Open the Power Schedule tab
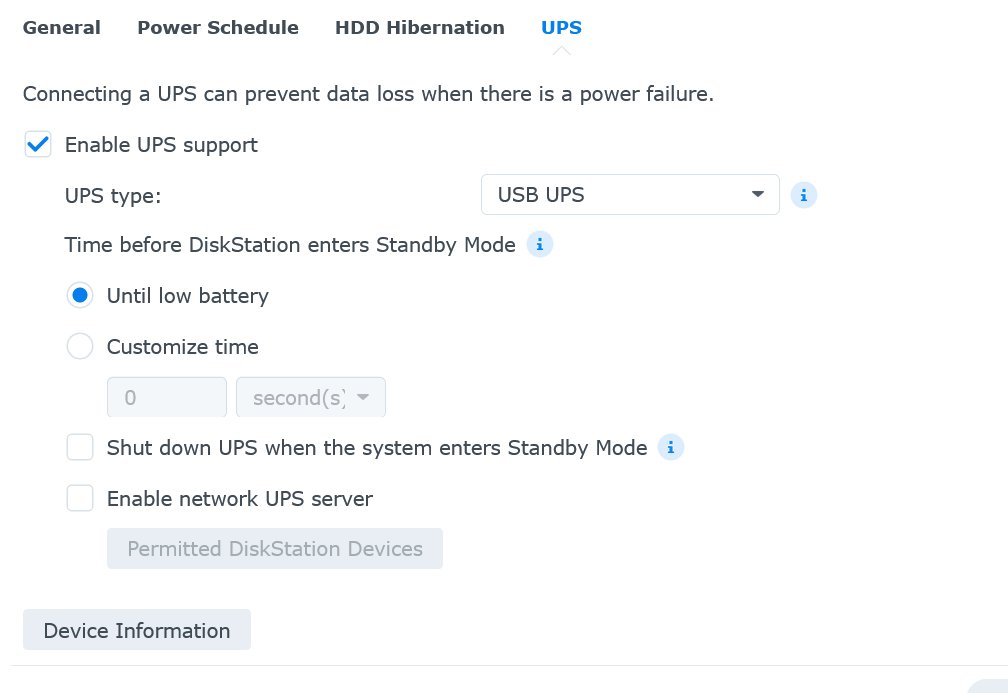 click(x=218, y=27)
